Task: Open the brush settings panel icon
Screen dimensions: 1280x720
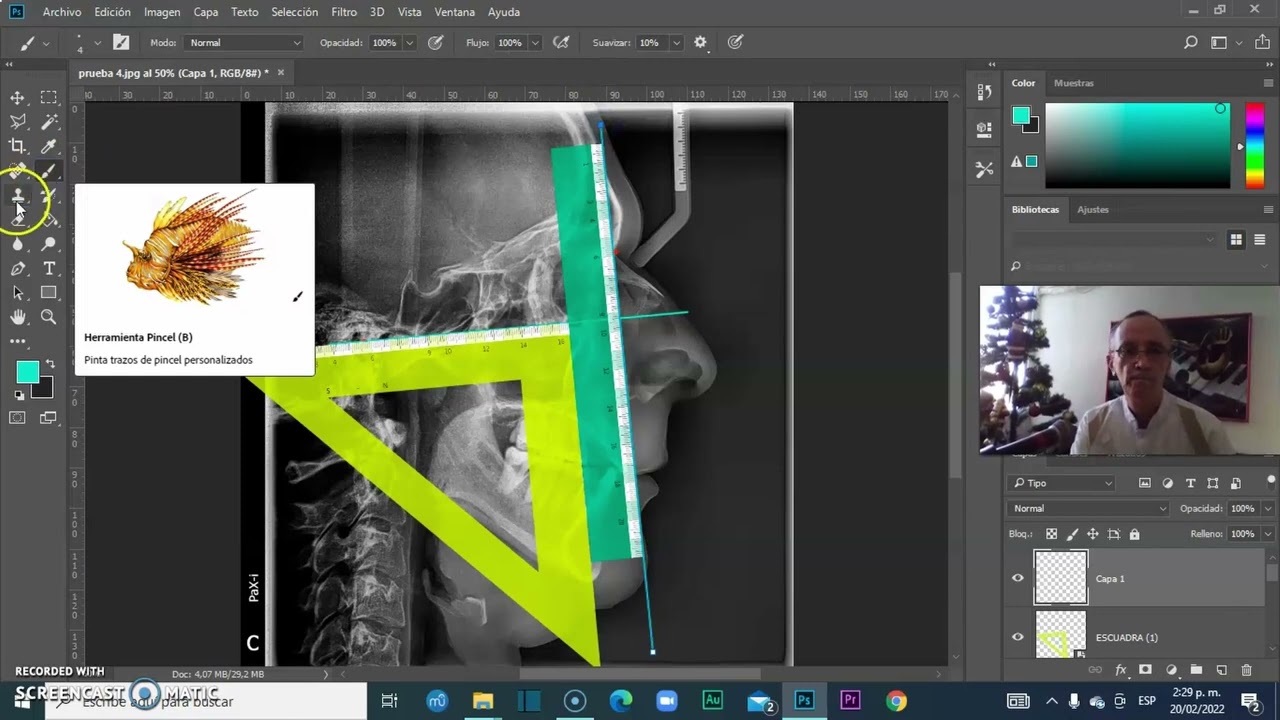Action: (121, 42)
